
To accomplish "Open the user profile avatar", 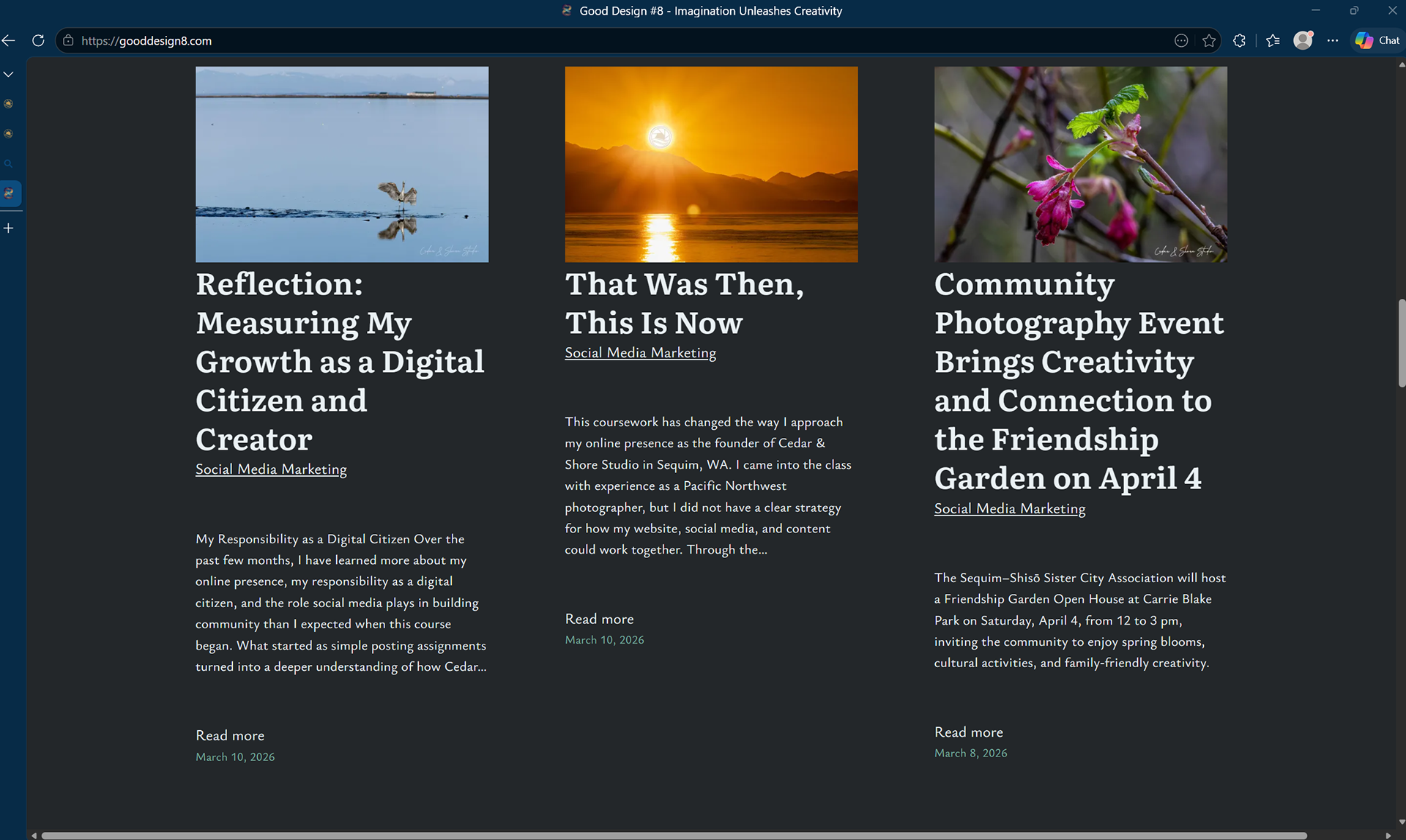I will pyautogui.click(x=1303, y=40).
